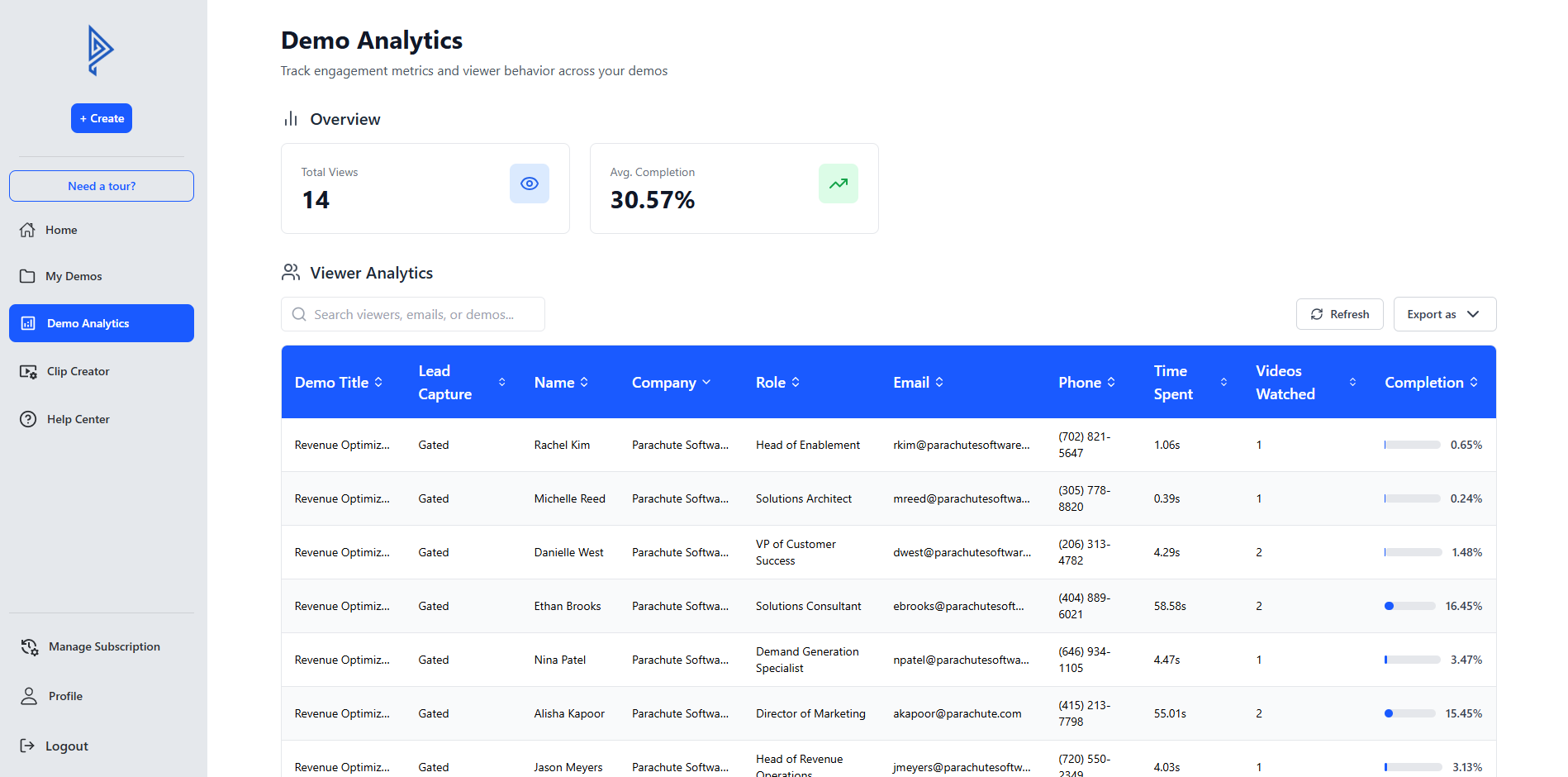Click the Viewer Analytics people icon
Image resolution: width=1568 pixels, height=777 pixels.
291,272
